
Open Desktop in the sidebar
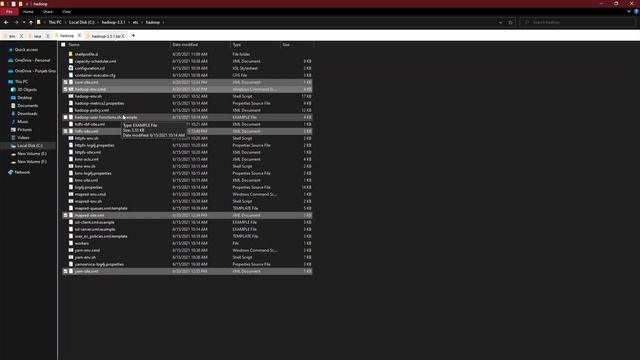pyautogui.click(x=24, y=98)
